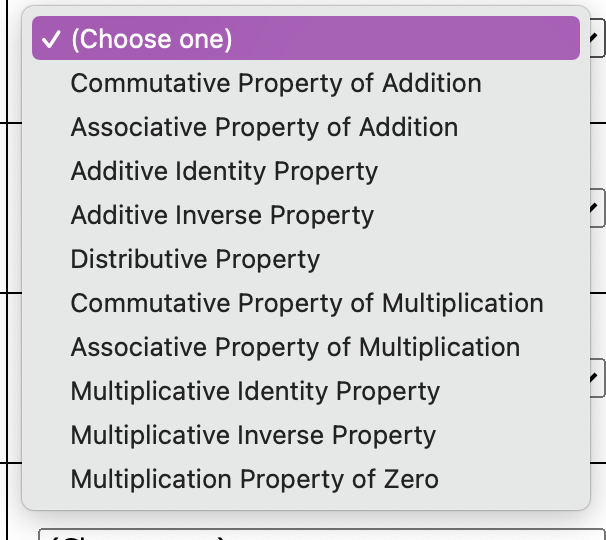Select the identity property for addition

point(306,171)
